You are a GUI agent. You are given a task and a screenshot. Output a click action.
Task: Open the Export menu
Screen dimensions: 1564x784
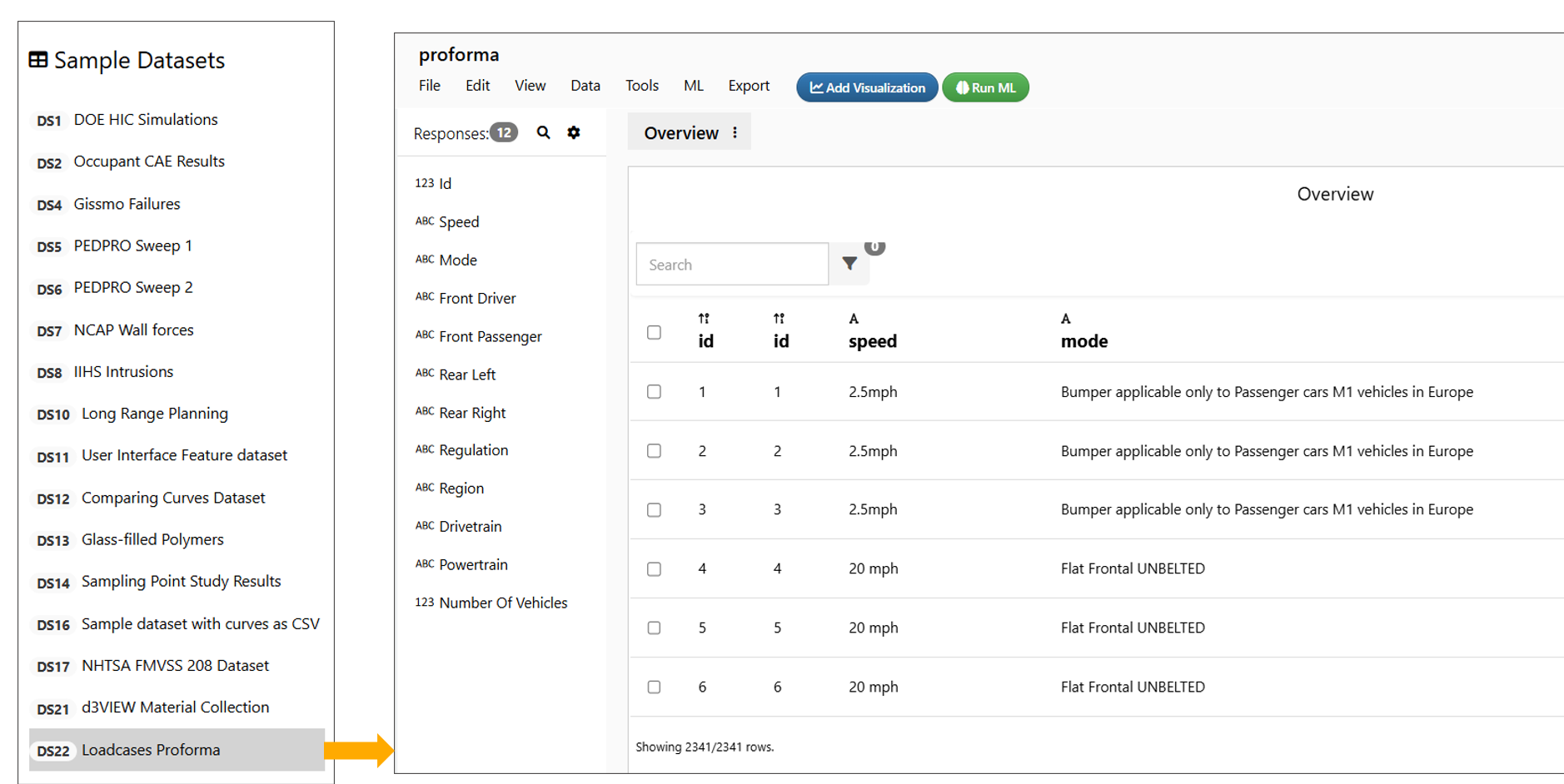pos(748,86)
